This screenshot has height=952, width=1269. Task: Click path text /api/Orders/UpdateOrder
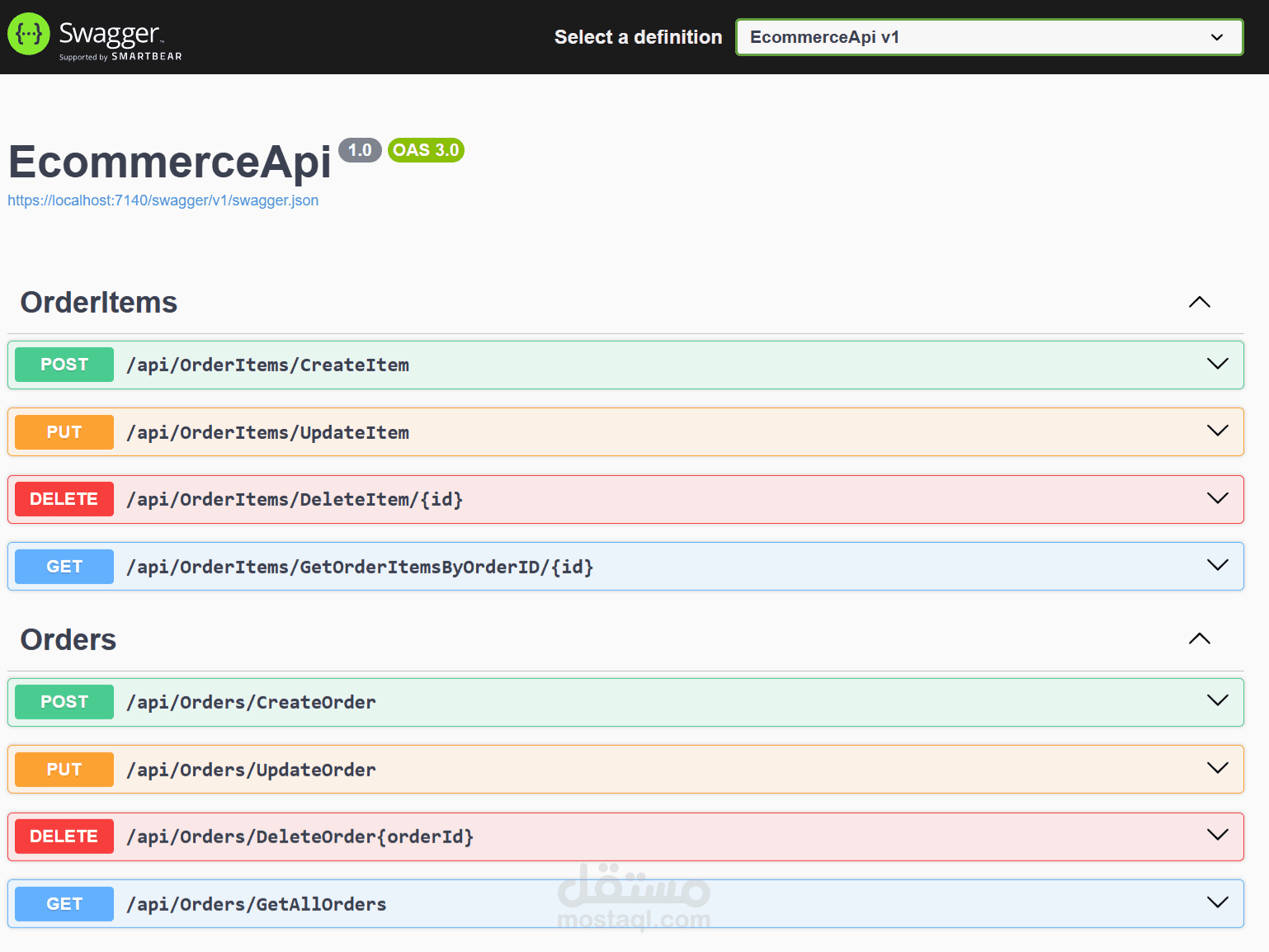(251, 770)
